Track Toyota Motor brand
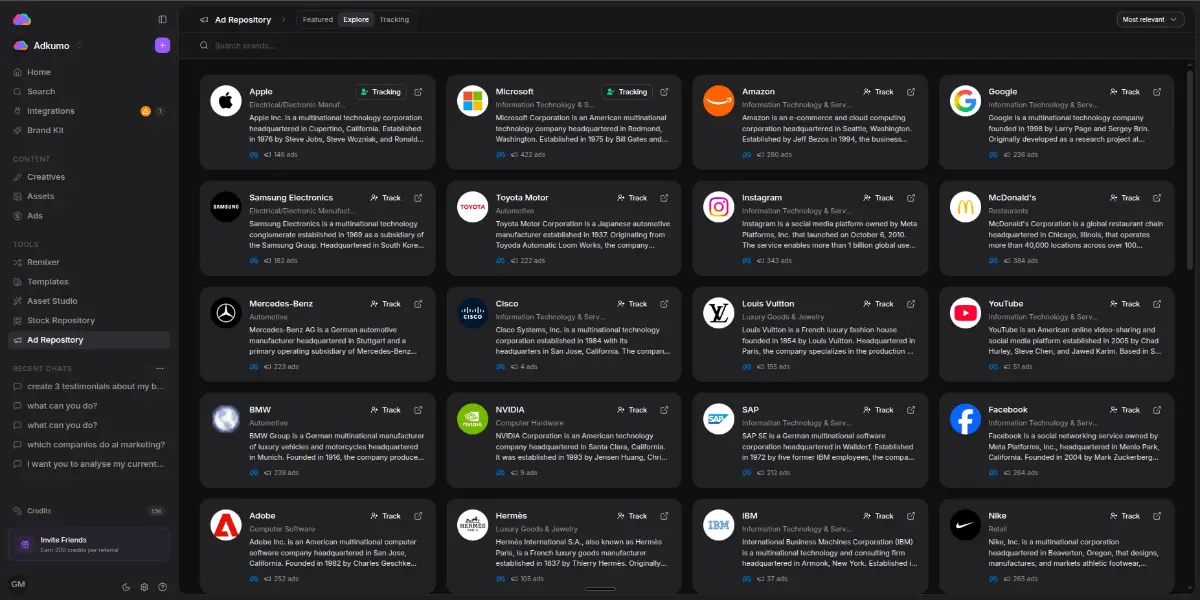Image resolution: width=1200 pixels, height=600 pixels. tap(633, 198)
